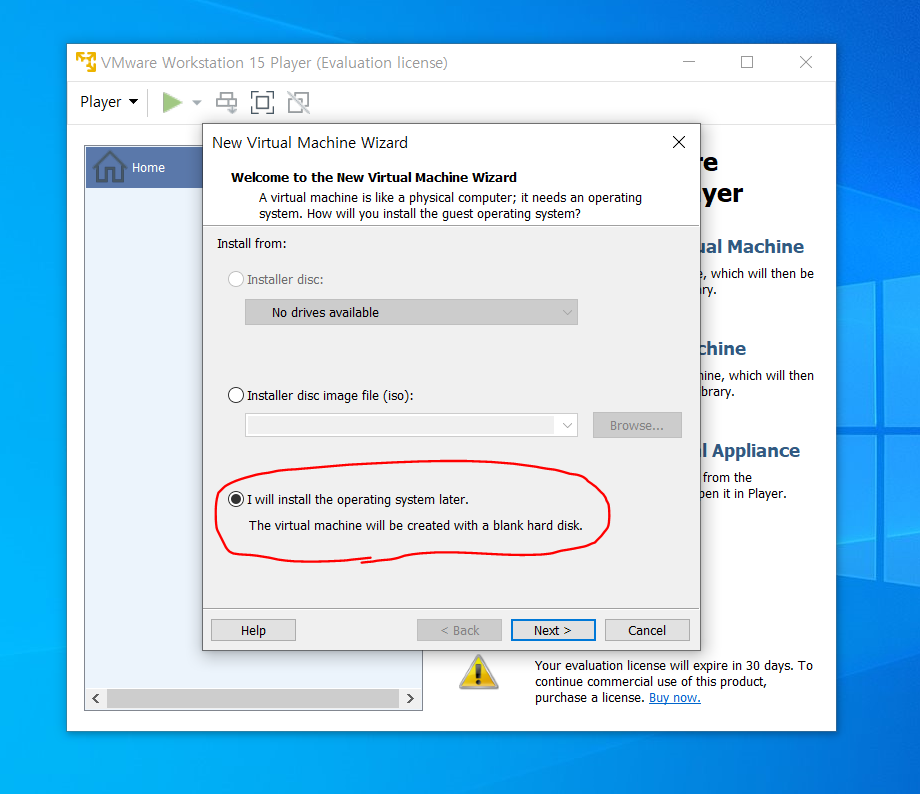Click the library scrollbar right arrow
This screenshot has height=794, width=920.
[410, 698]
